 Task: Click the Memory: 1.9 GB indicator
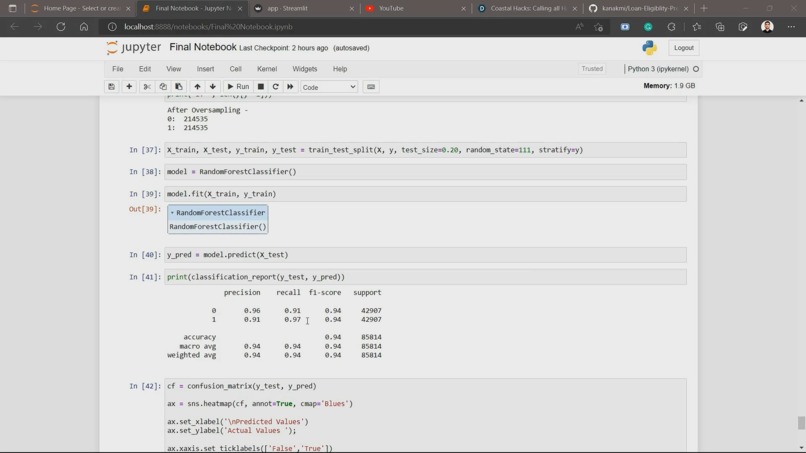pyautogui.click(x=669, y=86)
